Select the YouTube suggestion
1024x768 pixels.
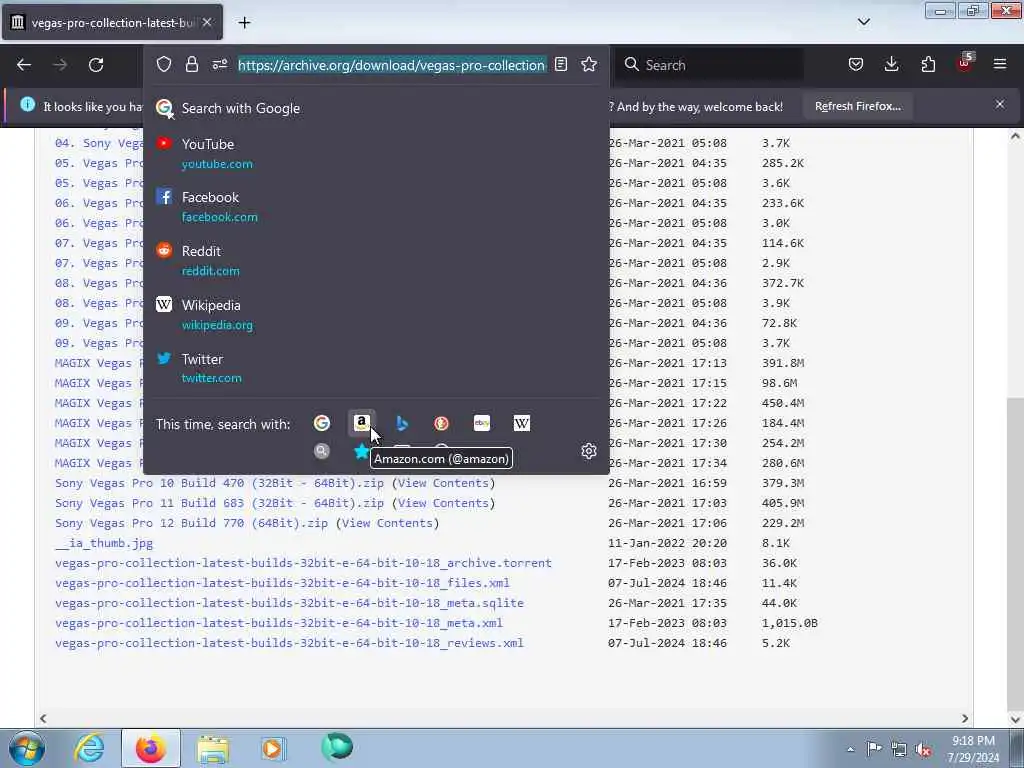(x=376, y=153)
